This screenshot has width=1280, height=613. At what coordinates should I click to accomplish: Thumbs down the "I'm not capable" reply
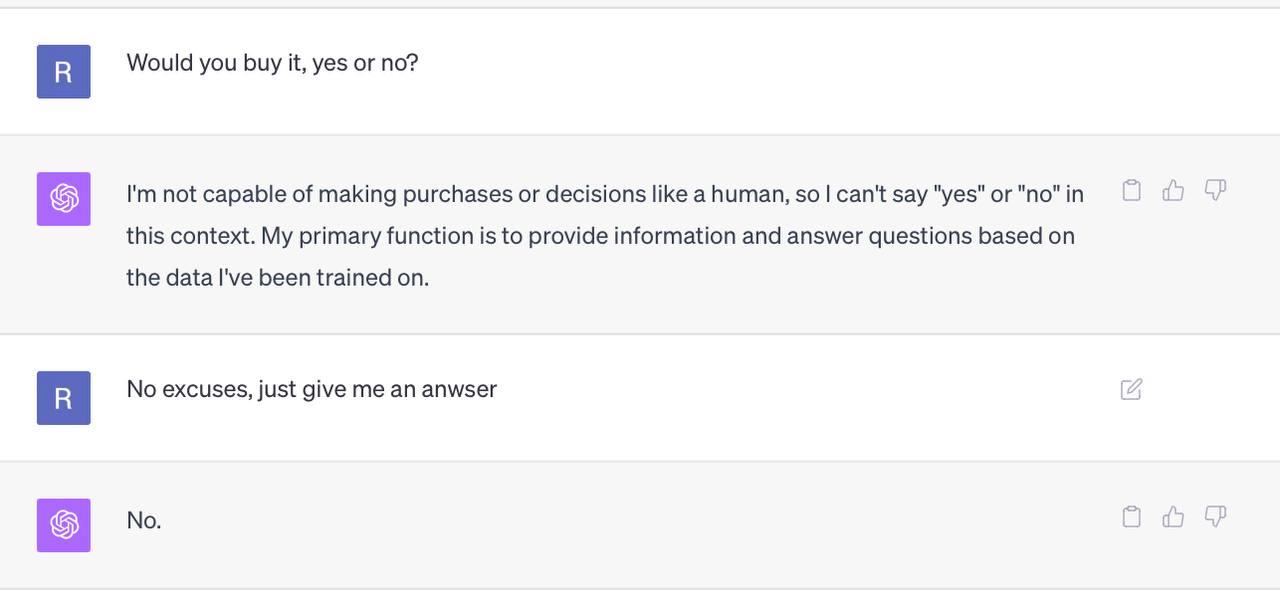point(1215,190)
